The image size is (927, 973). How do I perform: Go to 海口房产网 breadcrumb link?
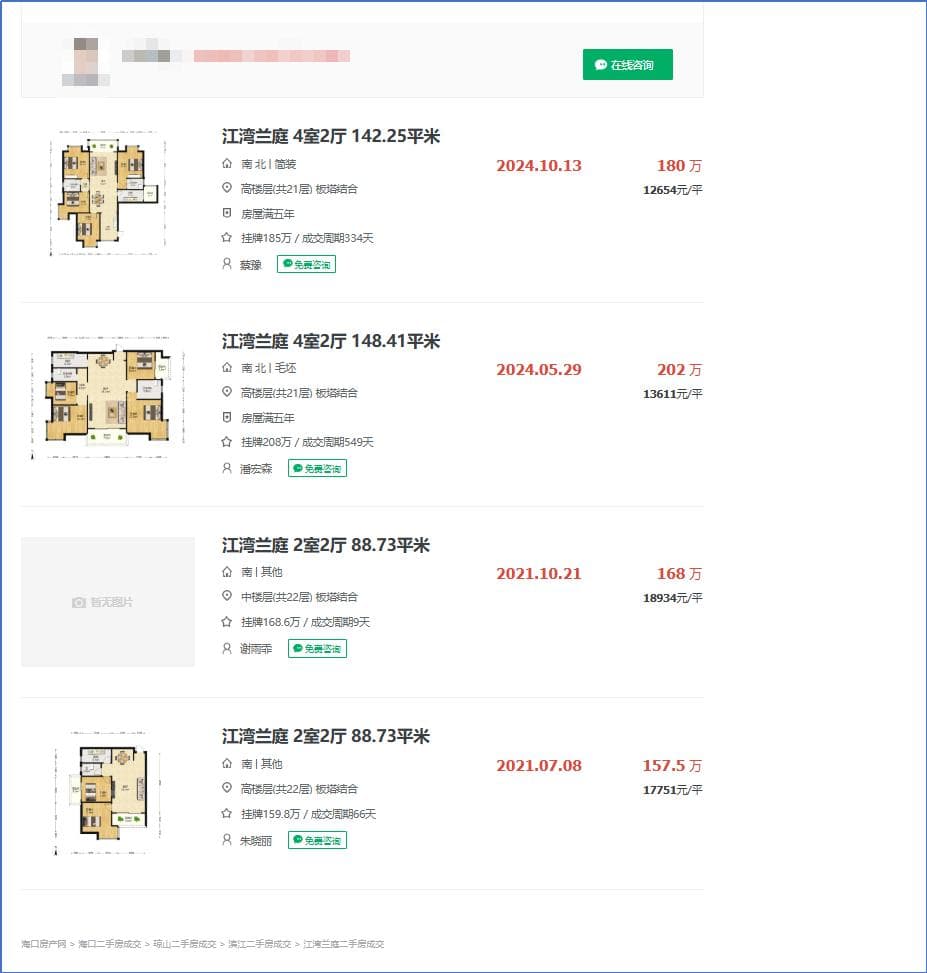tap(44, 944)
